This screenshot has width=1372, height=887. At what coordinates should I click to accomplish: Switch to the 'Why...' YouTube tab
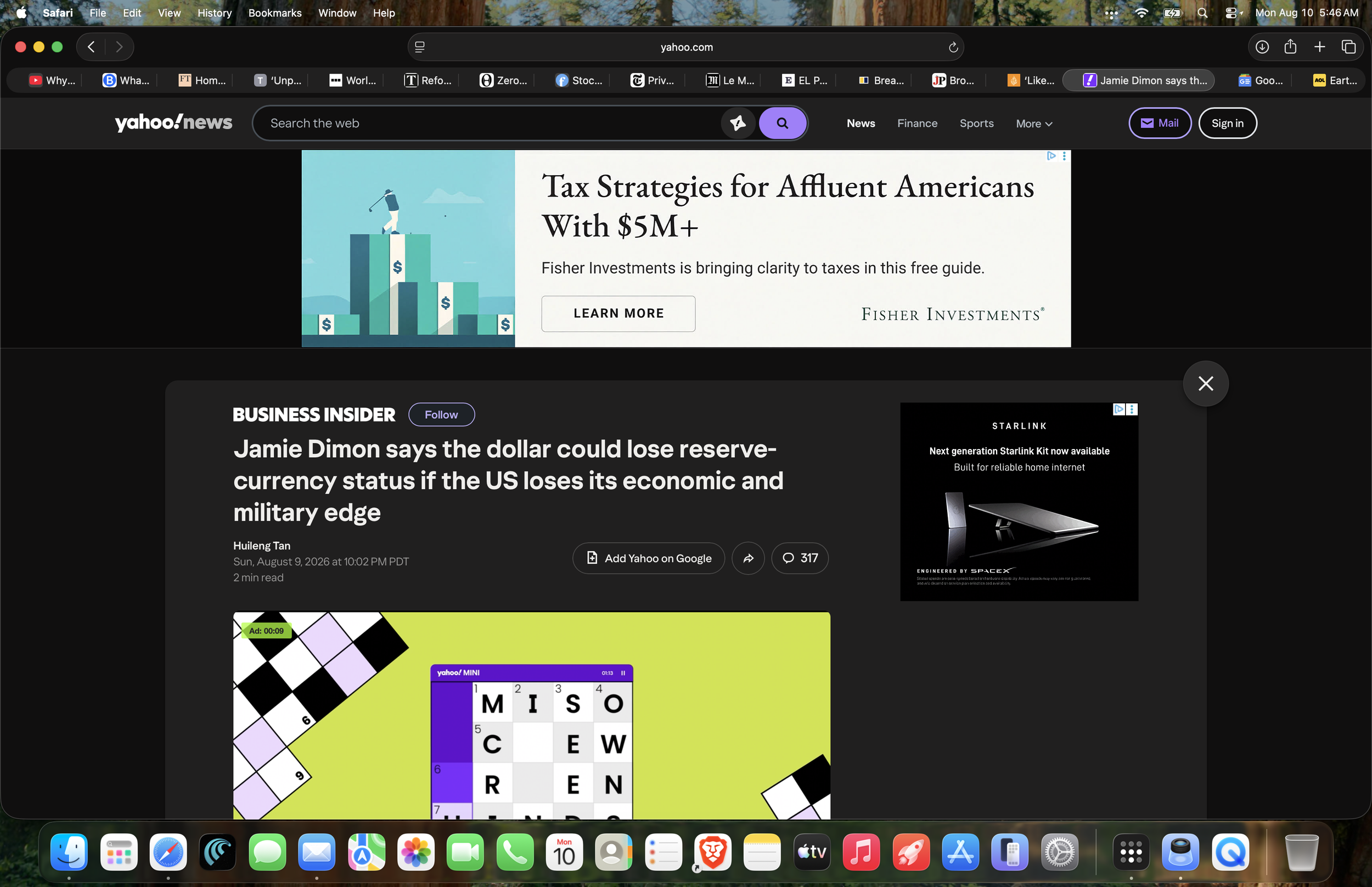point(52,81)
